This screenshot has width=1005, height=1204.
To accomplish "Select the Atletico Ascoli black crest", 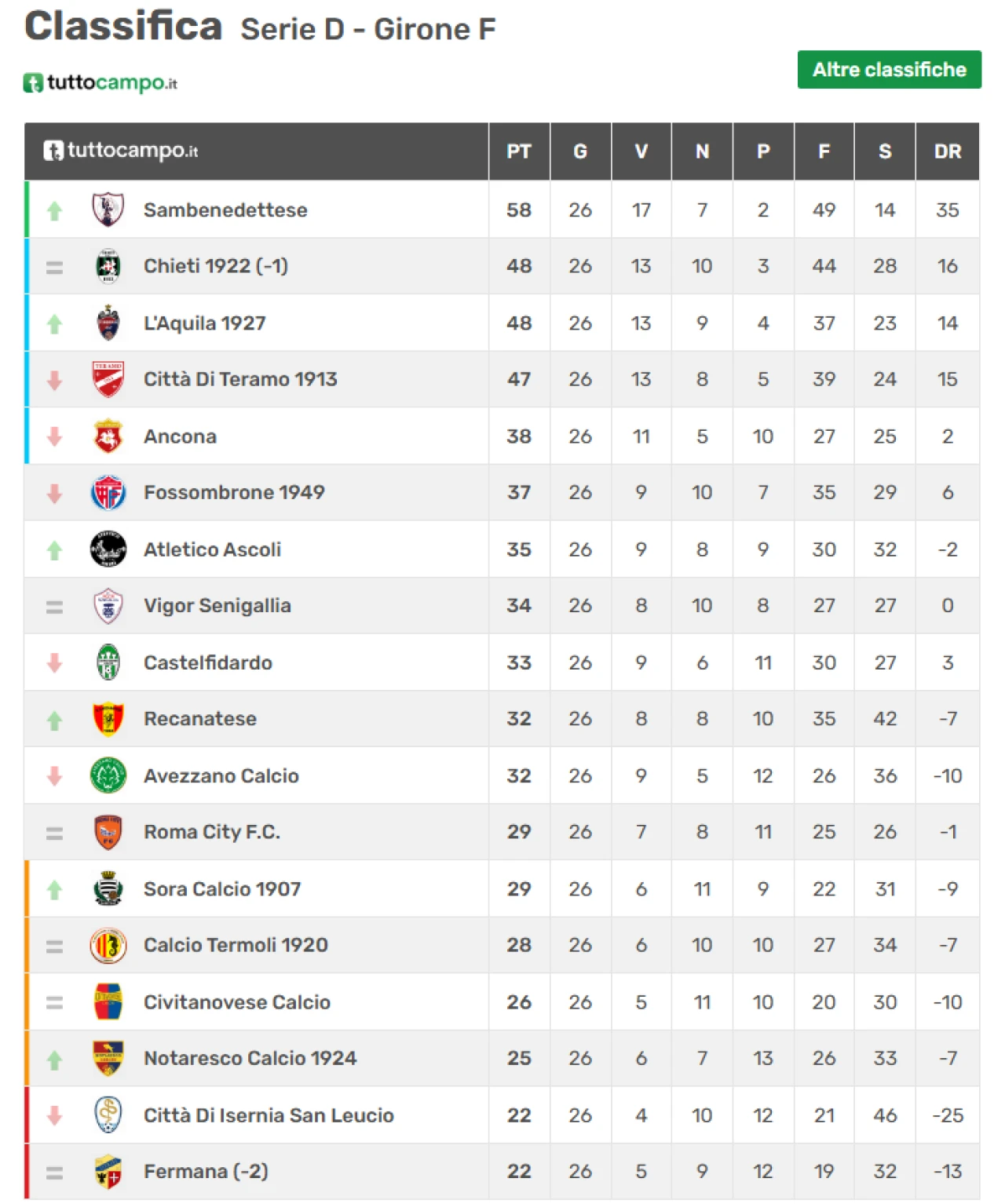I will point(108,549).
